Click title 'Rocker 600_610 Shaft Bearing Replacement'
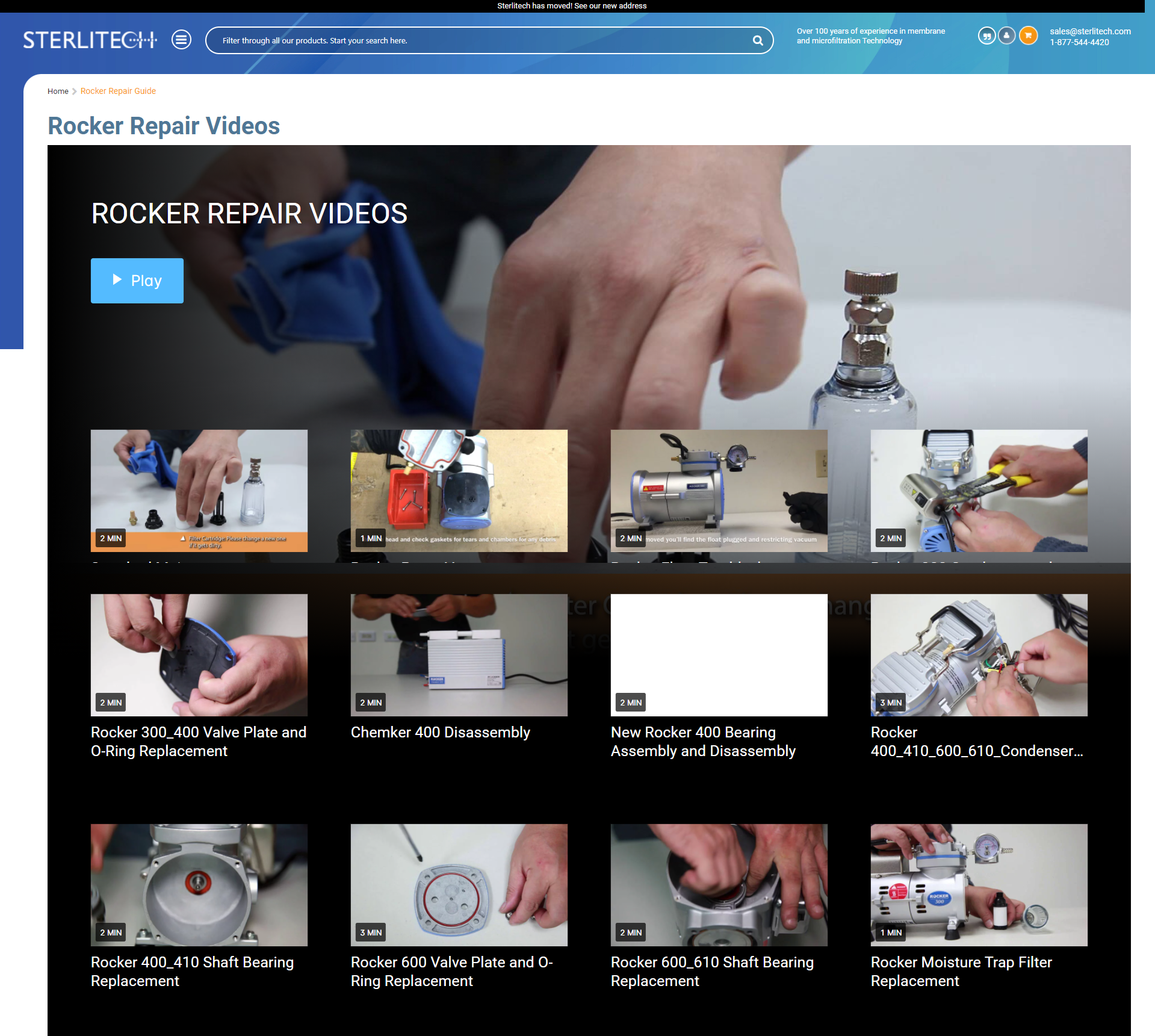1155x1036 pixels. click(x=713, y=972)
